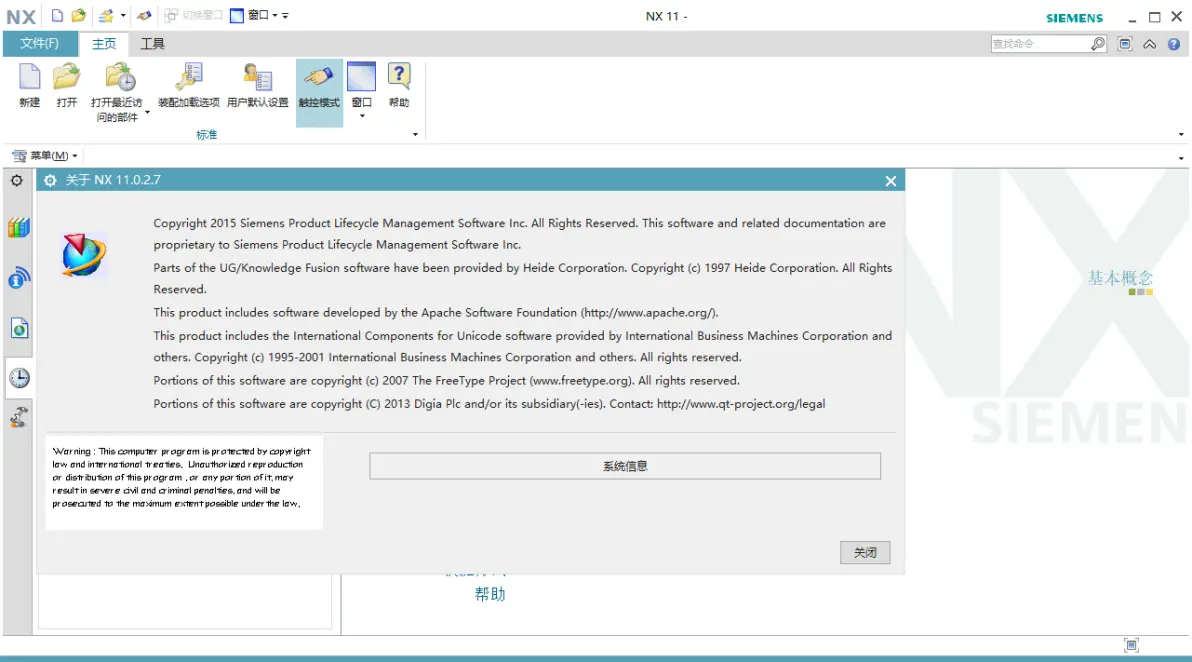
Task: Click the 帮助 help ribbon icon
Action: [x=399, y=85]
